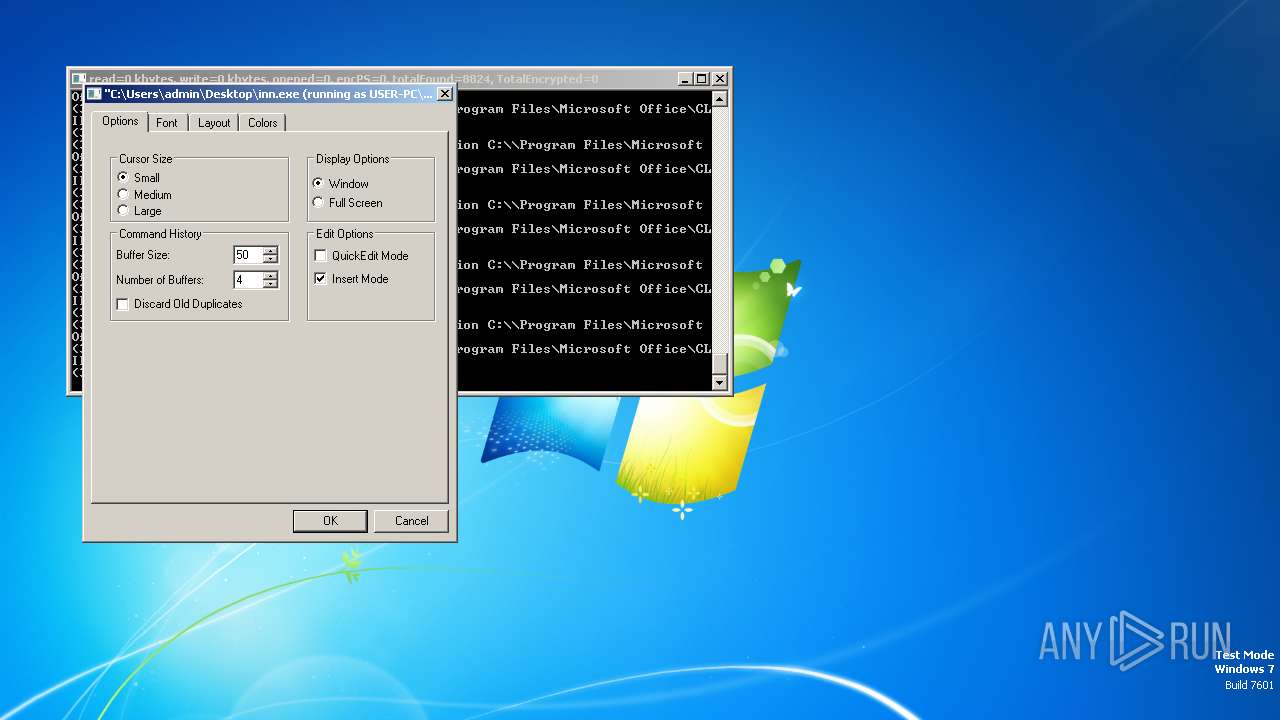Image resolution: width=1280 pixels, height=720 pixels.
Task: Click the console scrollbar thumb
Action: click(719, 363)
